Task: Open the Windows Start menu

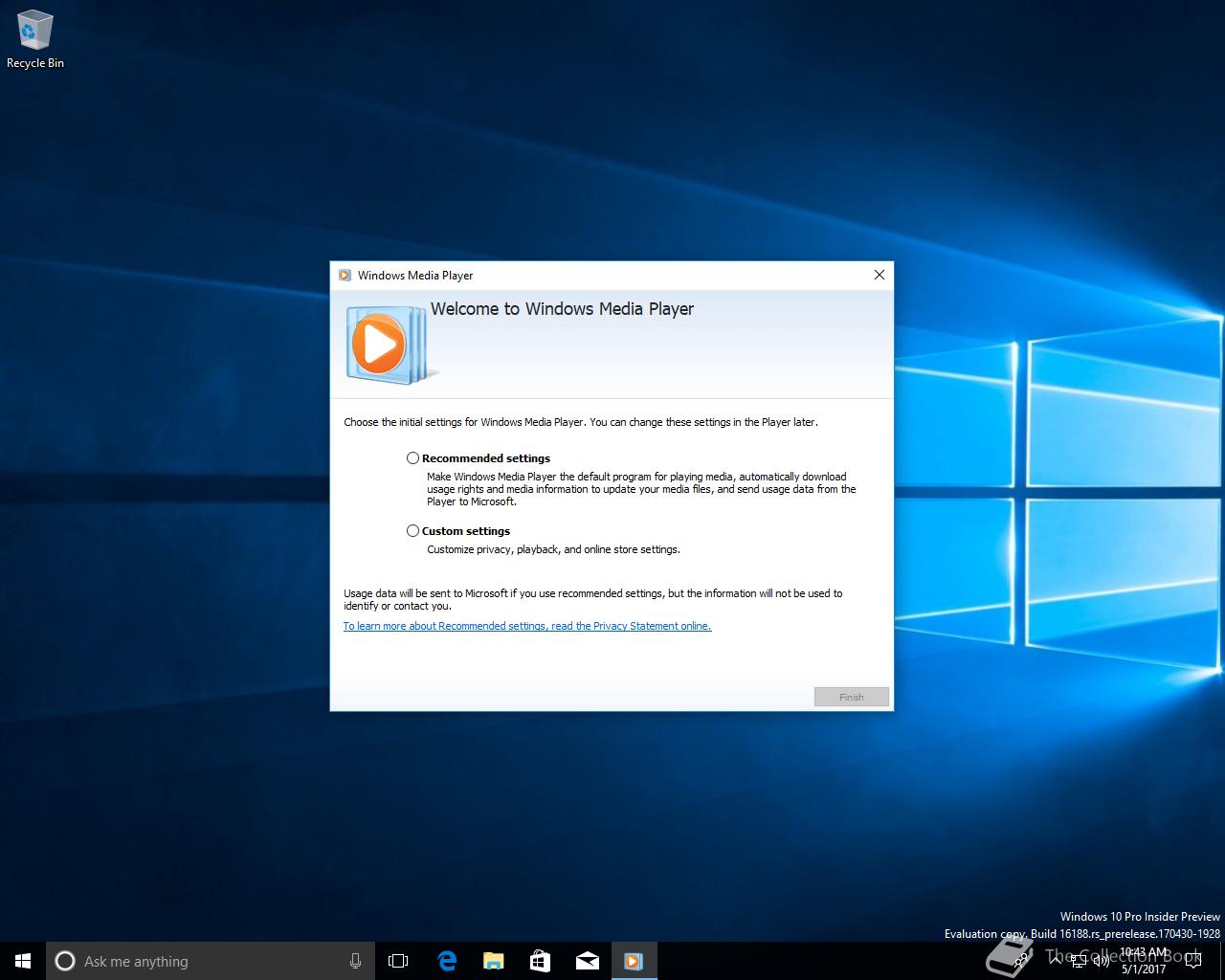Action: pos(23,961)
